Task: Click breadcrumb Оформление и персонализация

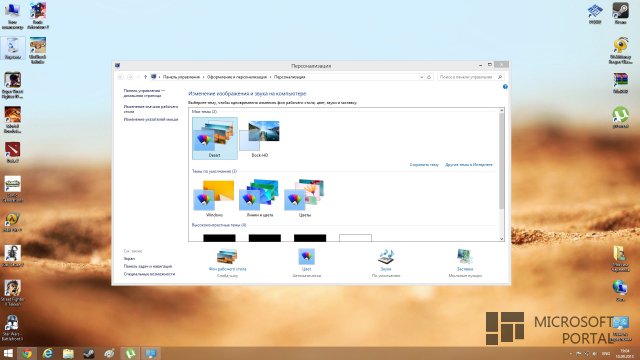Action: pos(237,77)
